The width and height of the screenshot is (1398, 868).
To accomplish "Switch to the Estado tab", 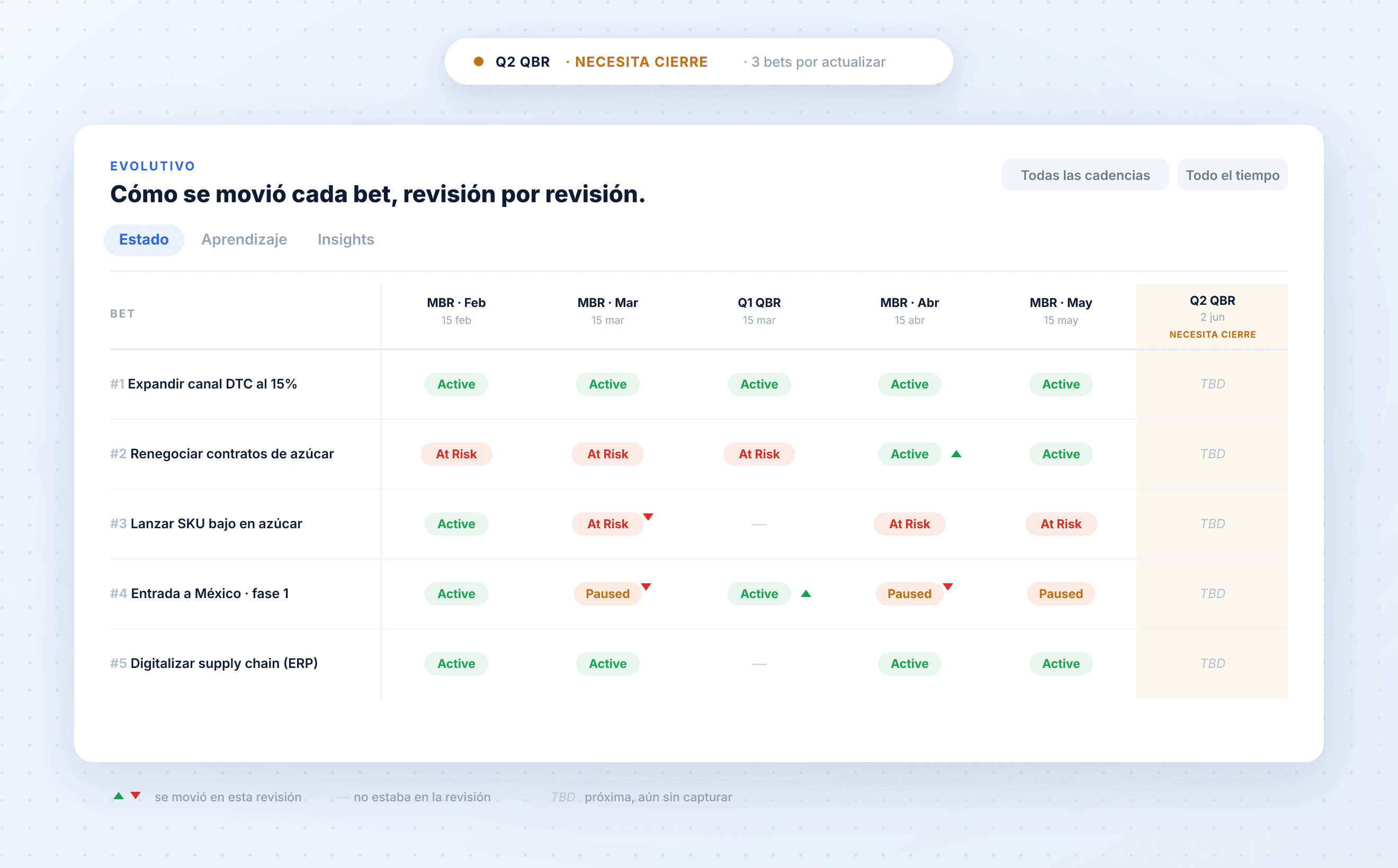I will (144, 239).
